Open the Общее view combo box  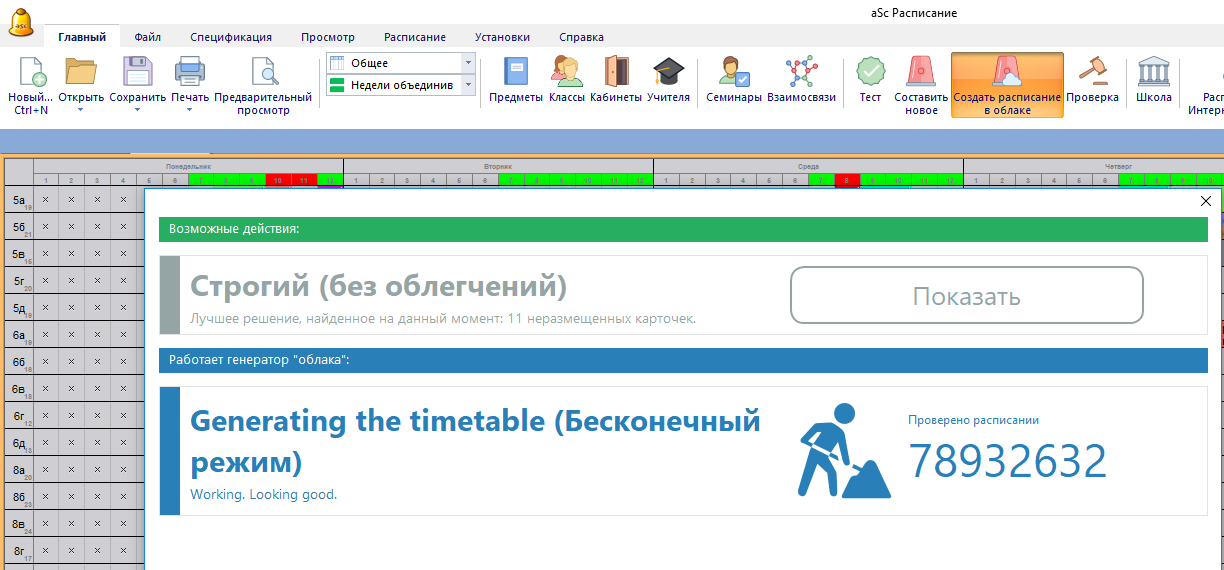pos(400,63)
